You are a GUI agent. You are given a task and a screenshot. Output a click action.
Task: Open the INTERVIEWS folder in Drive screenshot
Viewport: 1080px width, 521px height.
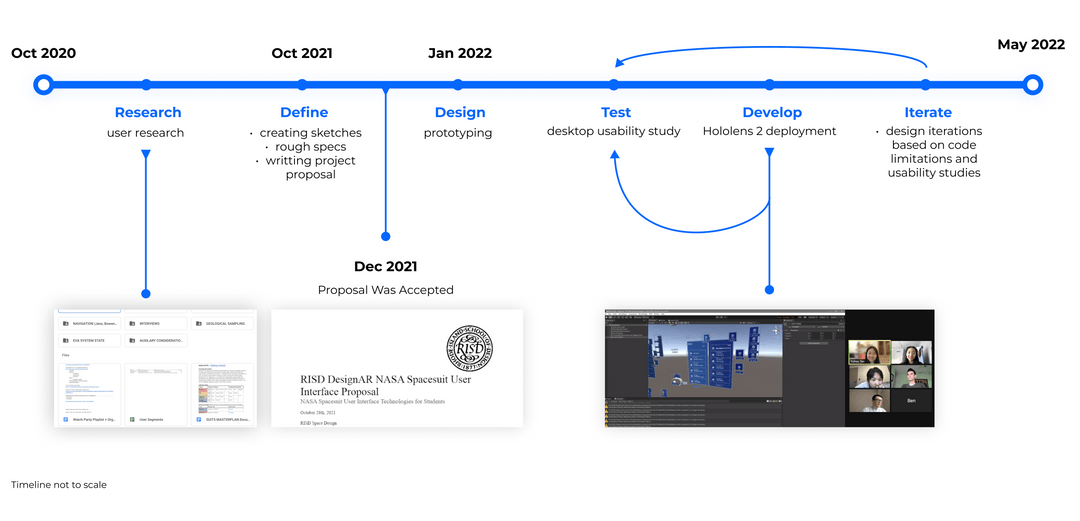pos(156,323)
